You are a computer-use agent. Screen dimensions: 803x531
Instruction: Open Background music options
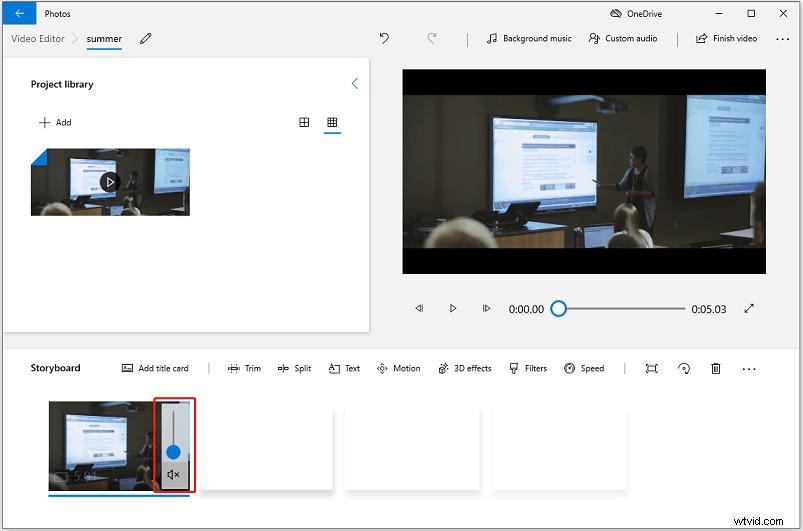coord(529,38)
